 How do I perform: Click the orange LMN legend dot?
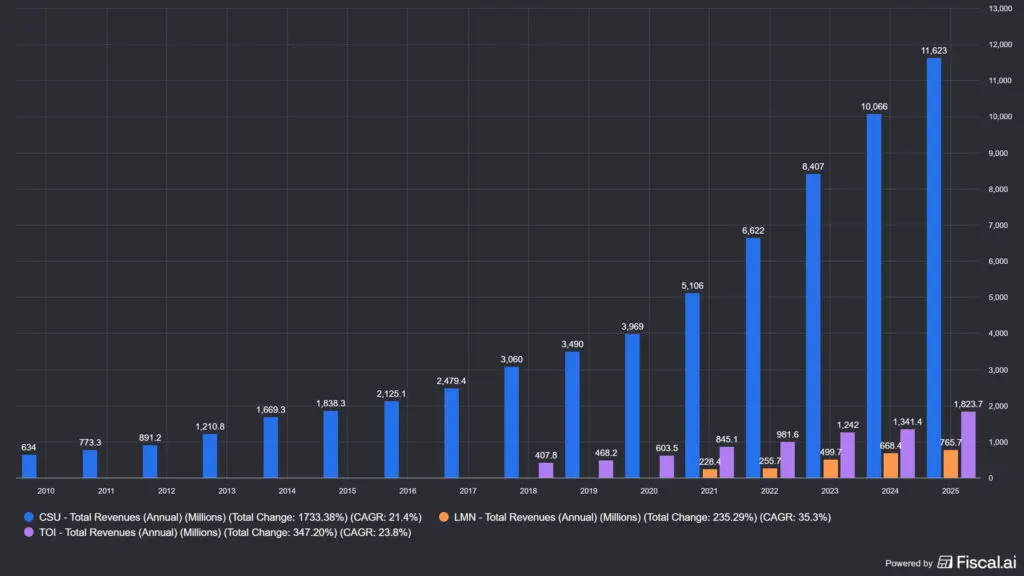443,517
